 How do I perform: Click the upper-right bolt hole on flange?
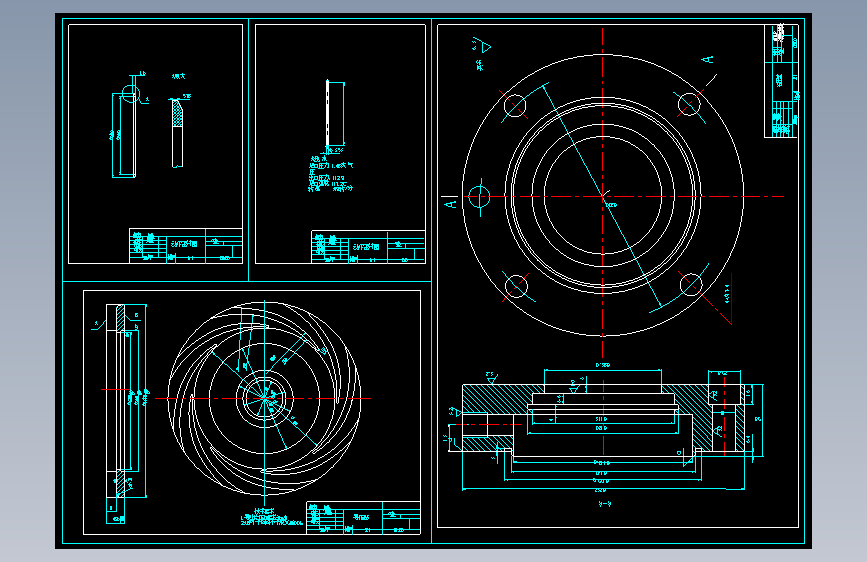tap(690, 104)
